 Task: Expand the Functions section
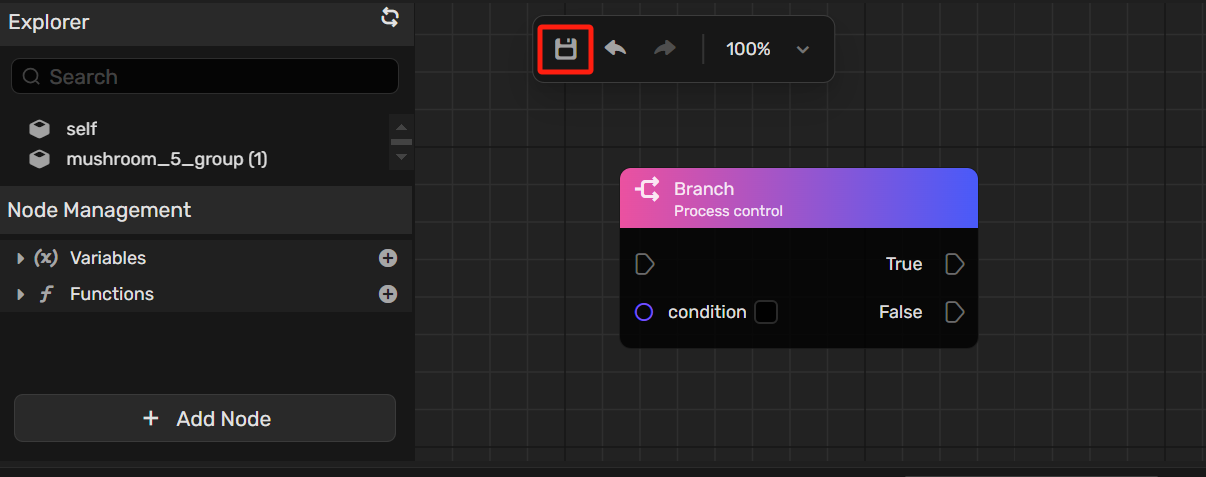point(21,294)
